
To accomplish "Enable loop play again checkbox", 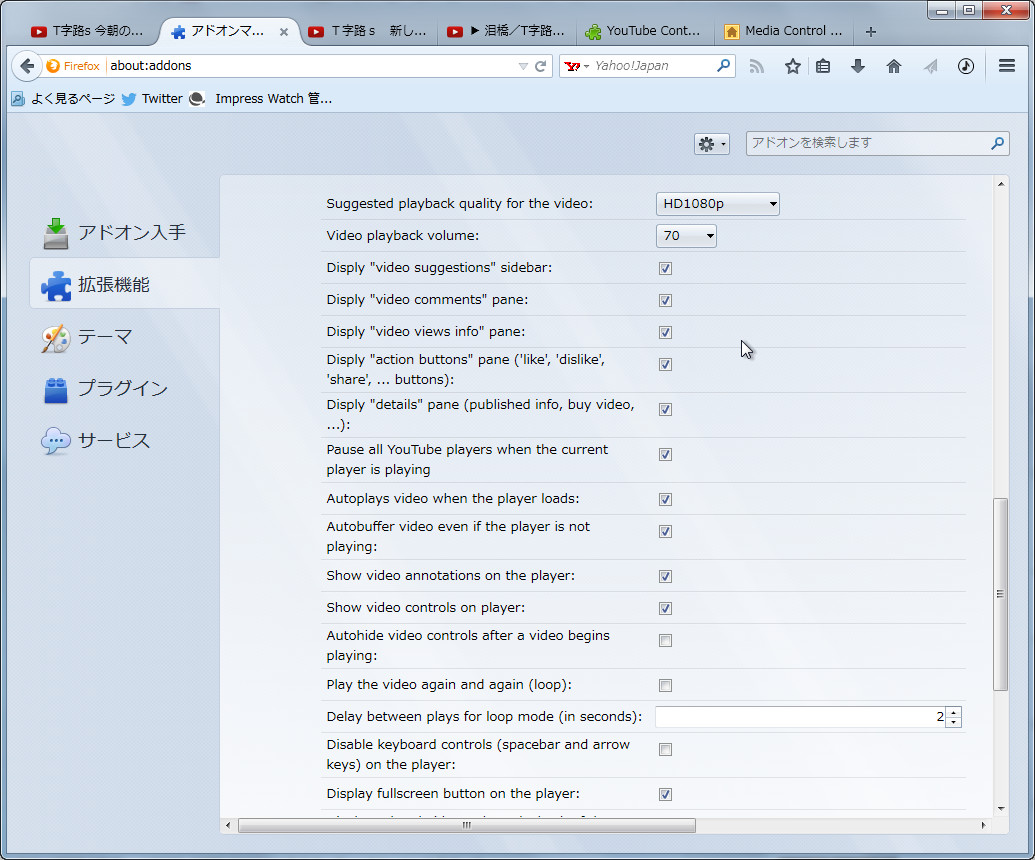I will click(x=665, y=685).
